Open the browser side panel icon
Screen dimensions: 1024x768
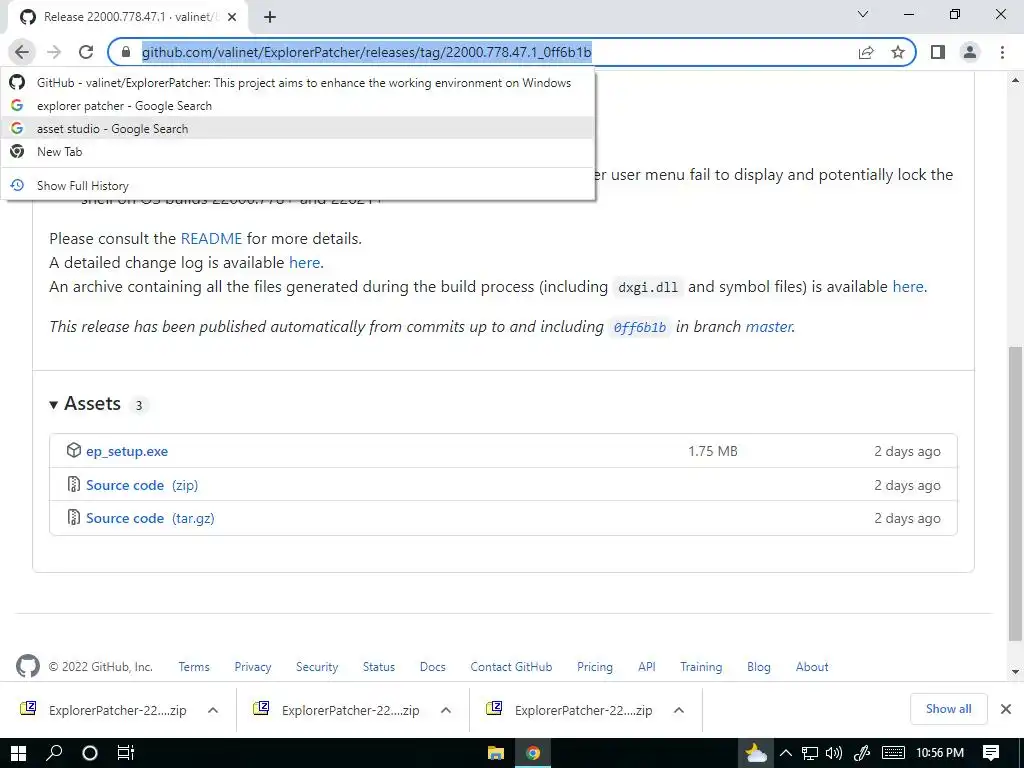coord(938,52)
